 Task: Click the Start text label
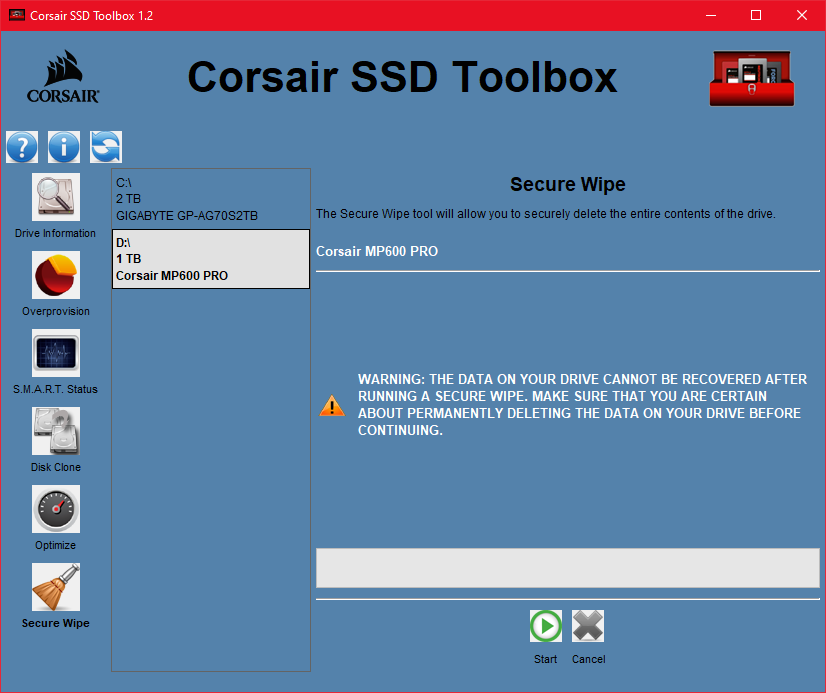point(545,659)
